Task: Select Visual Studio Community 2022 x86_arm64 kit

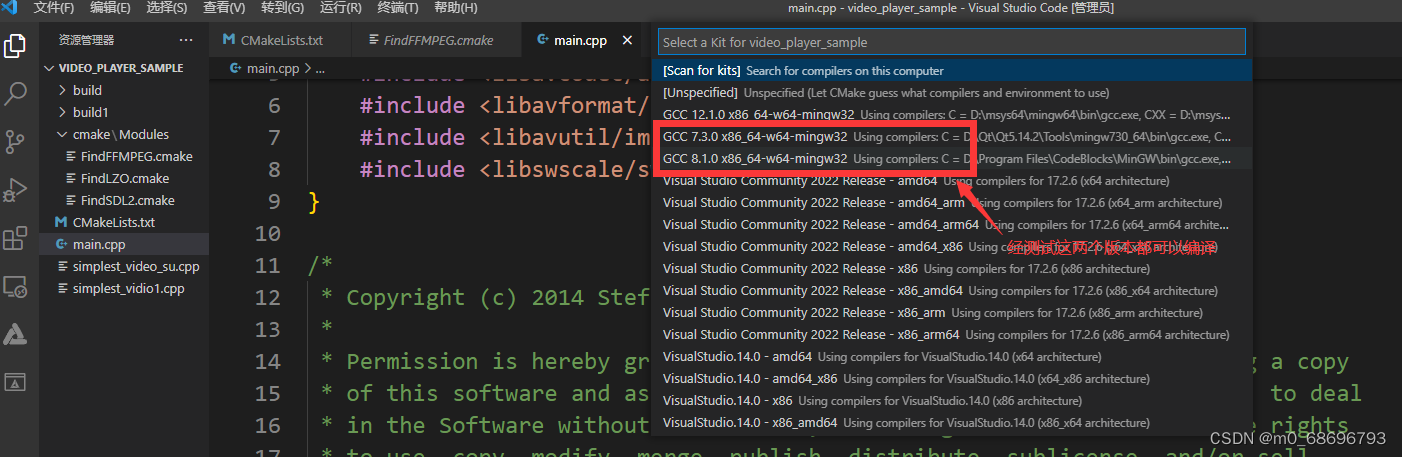Action: click(952, 335)
